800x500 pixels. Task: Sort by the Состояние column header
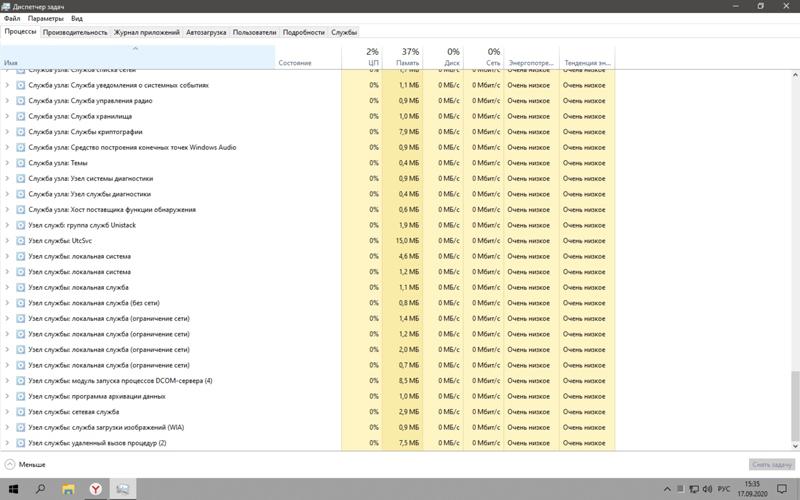pyautogui.click(x=308, y=57)
